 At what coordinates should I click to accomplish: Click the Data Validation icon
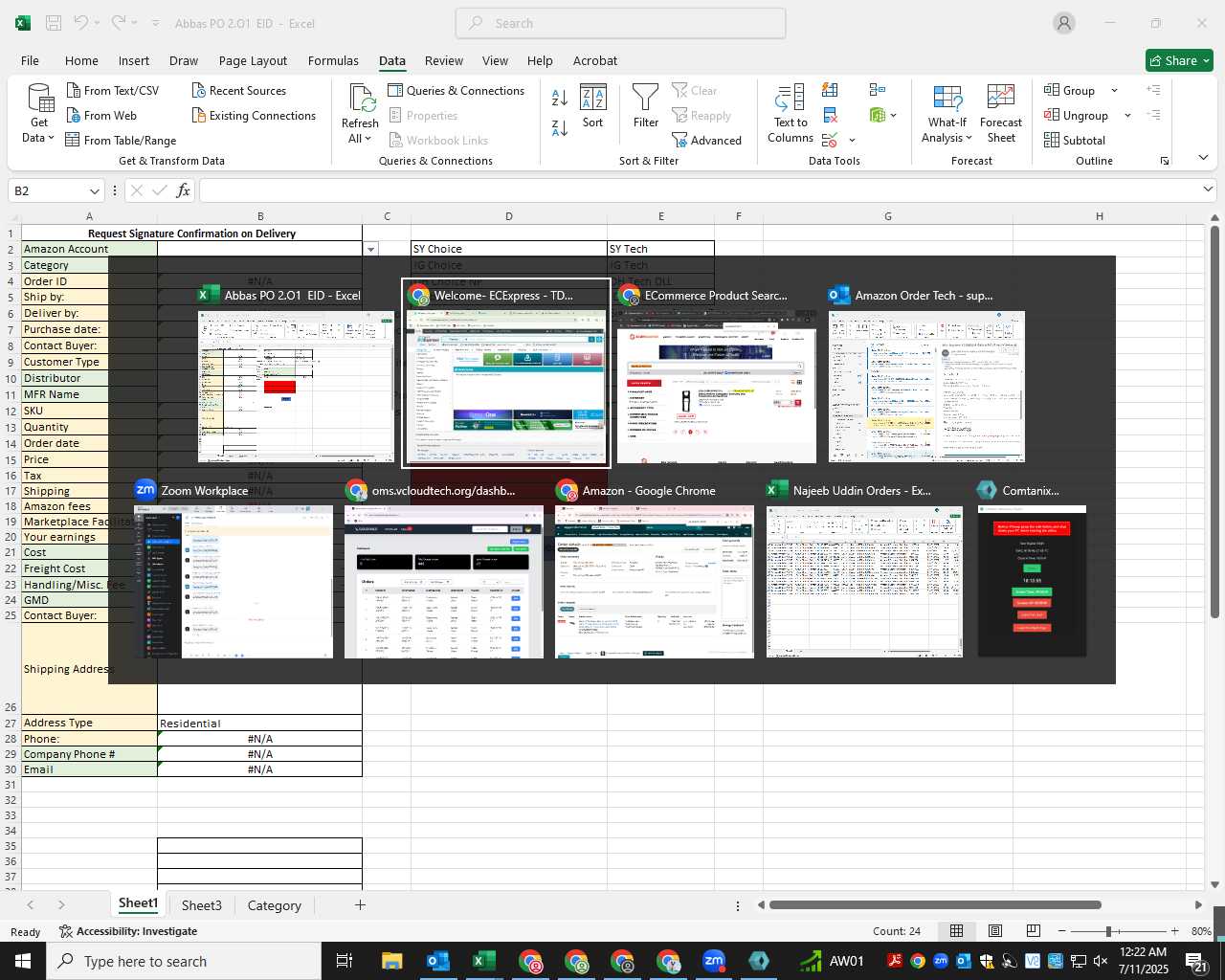pos(830,140)
